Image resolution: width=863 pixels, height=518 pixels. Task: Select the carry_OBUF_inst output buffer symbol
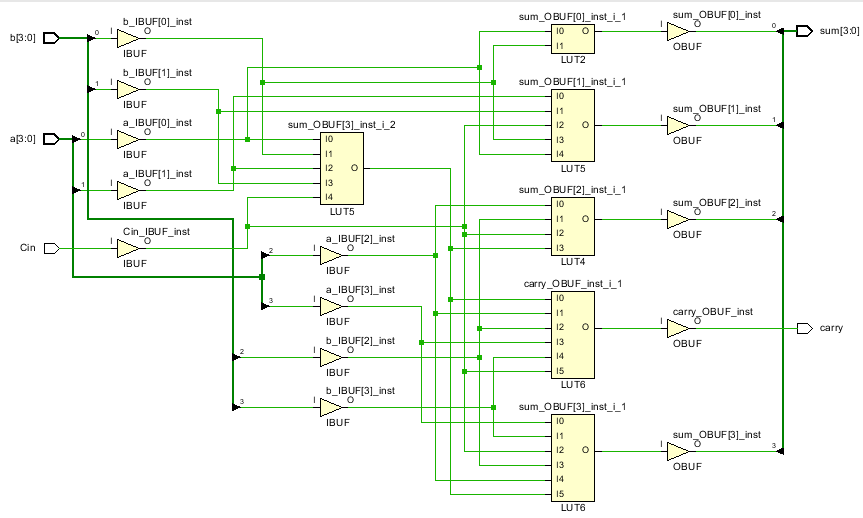tap(678, 329)
